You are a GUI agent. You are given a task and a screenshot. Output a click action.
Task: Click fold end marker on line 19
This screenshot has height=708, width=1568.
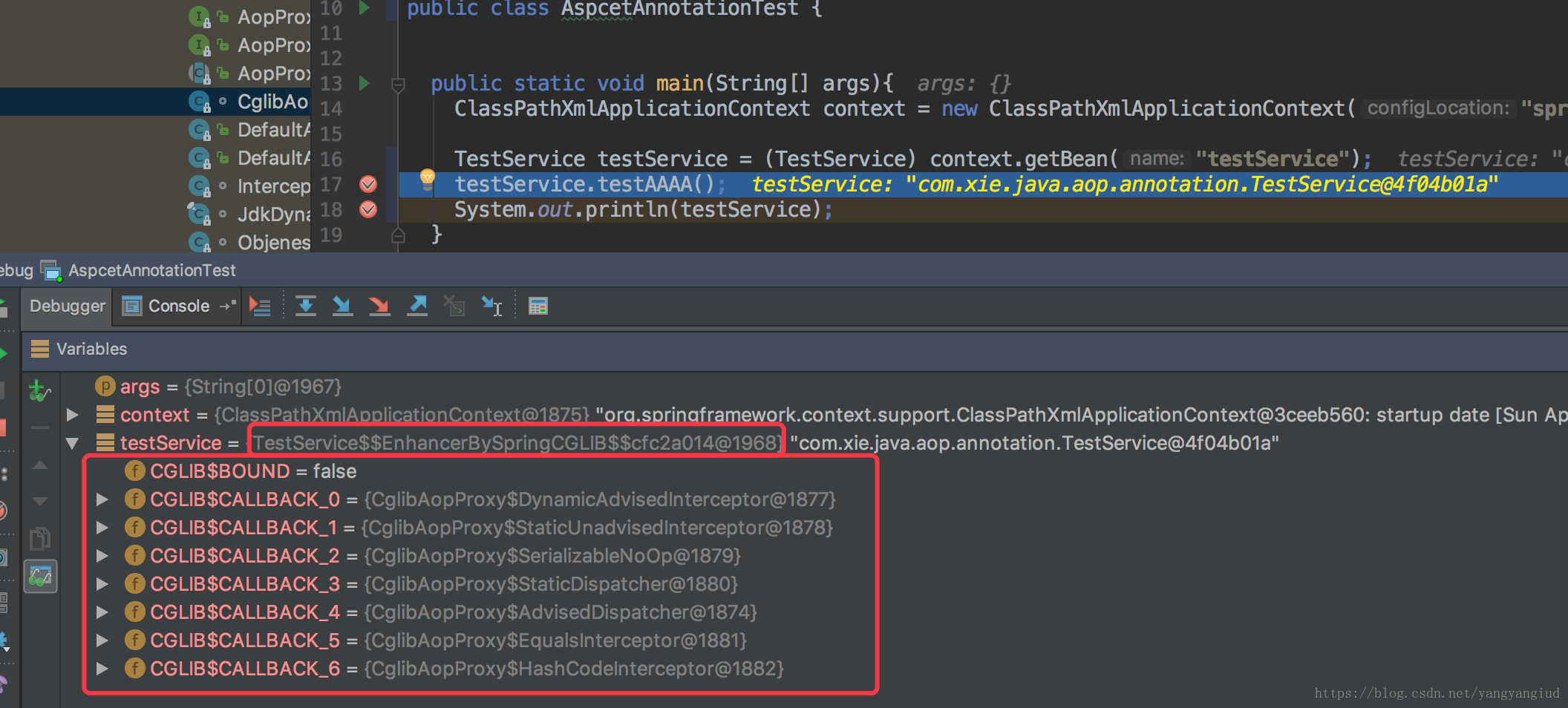click(x=398, y=235)
